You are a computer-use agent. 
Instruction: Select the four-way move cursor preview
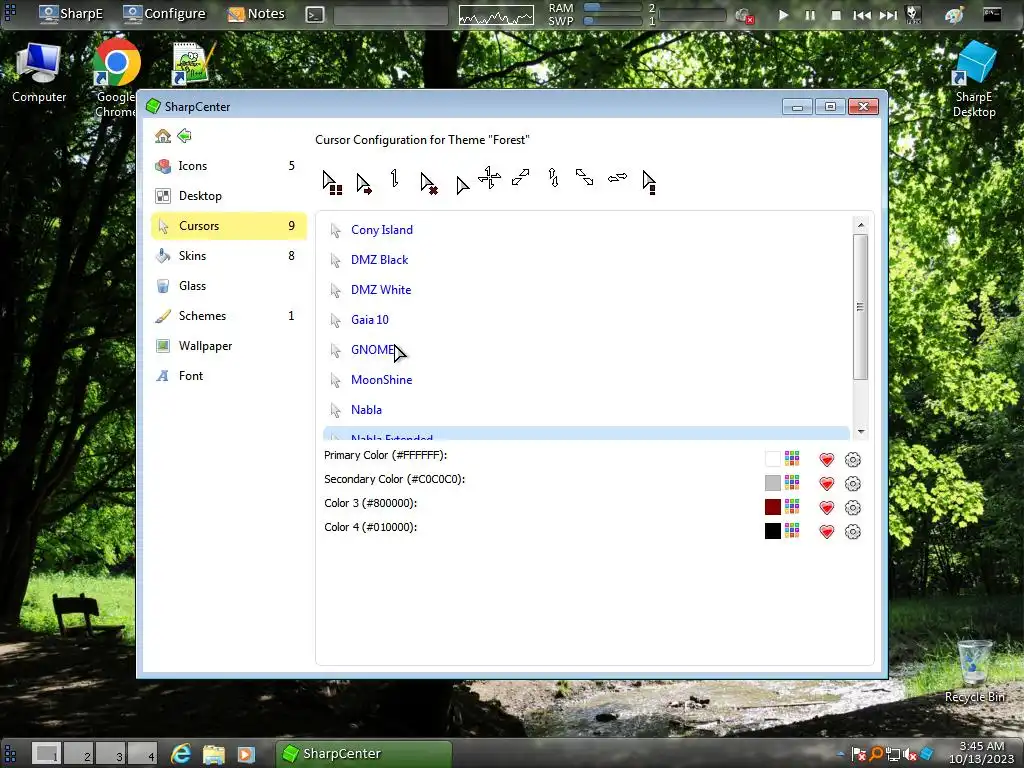tap(489, 178)
